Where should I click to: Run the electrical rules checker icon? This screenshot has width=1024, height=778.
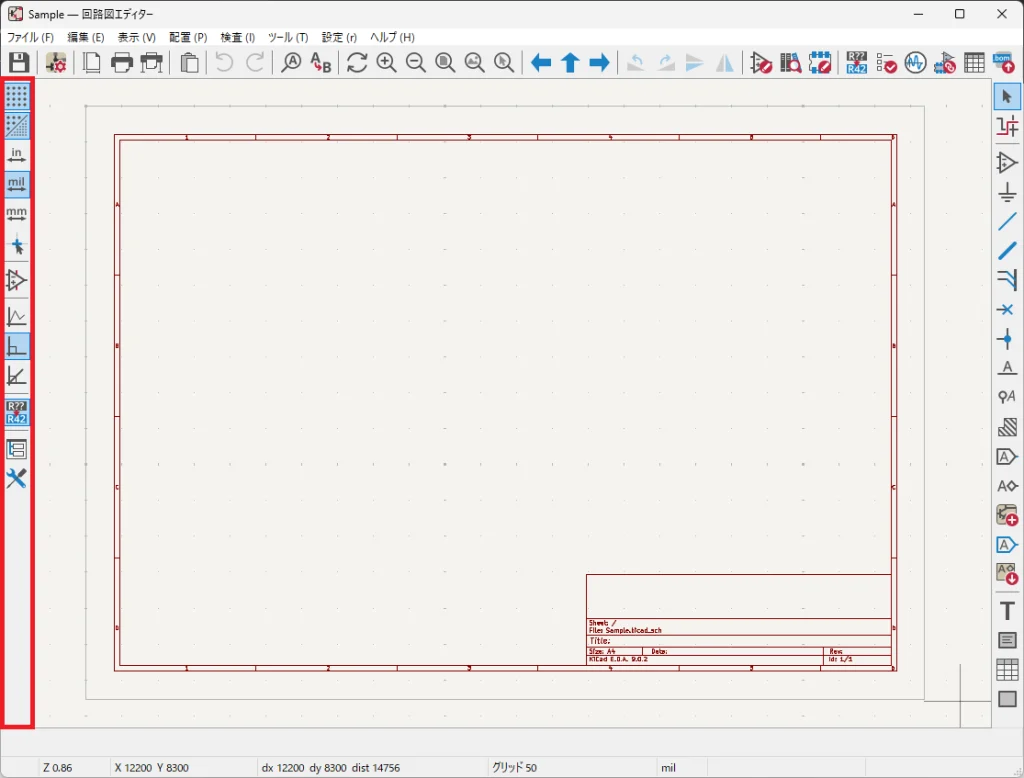point(886,63)
